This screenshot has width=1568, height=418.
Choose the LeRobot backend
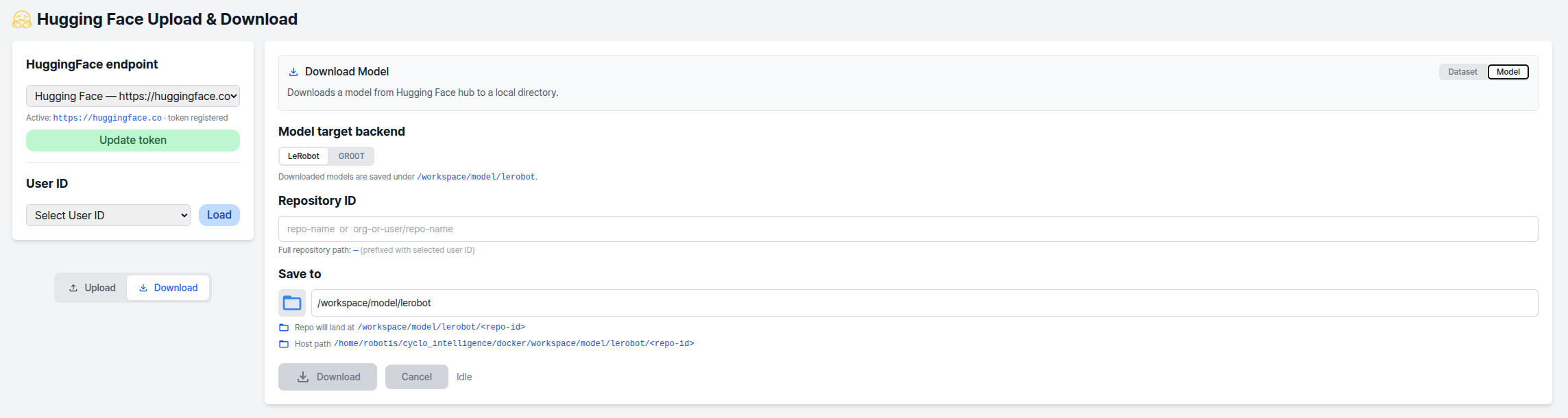[304, 156]
